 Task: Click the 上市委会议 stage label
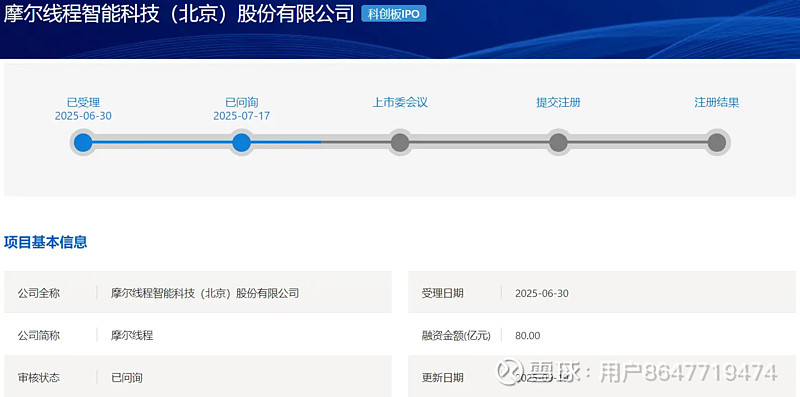400,103
